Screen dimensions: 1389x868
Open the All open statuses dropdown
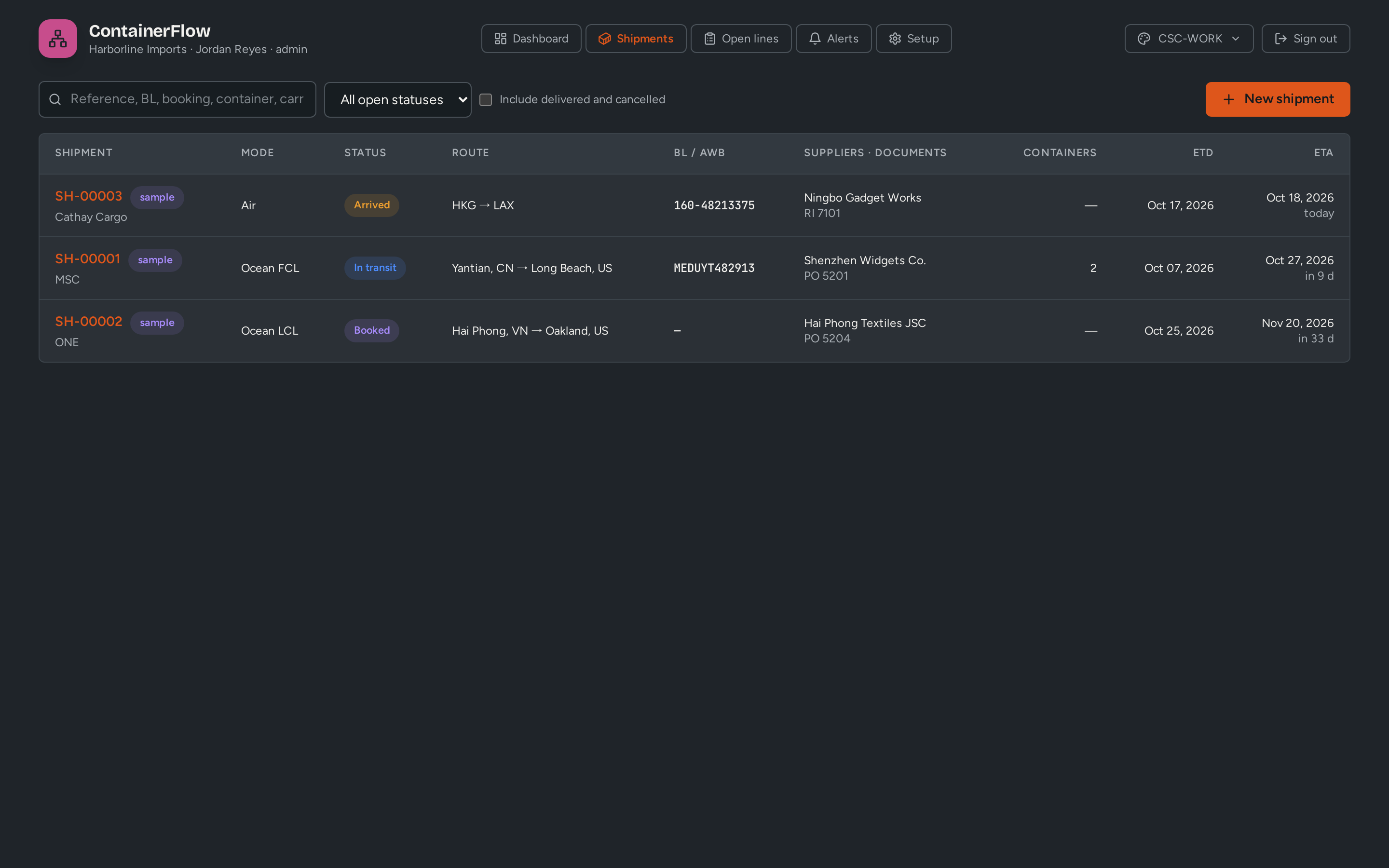(398, 100)
